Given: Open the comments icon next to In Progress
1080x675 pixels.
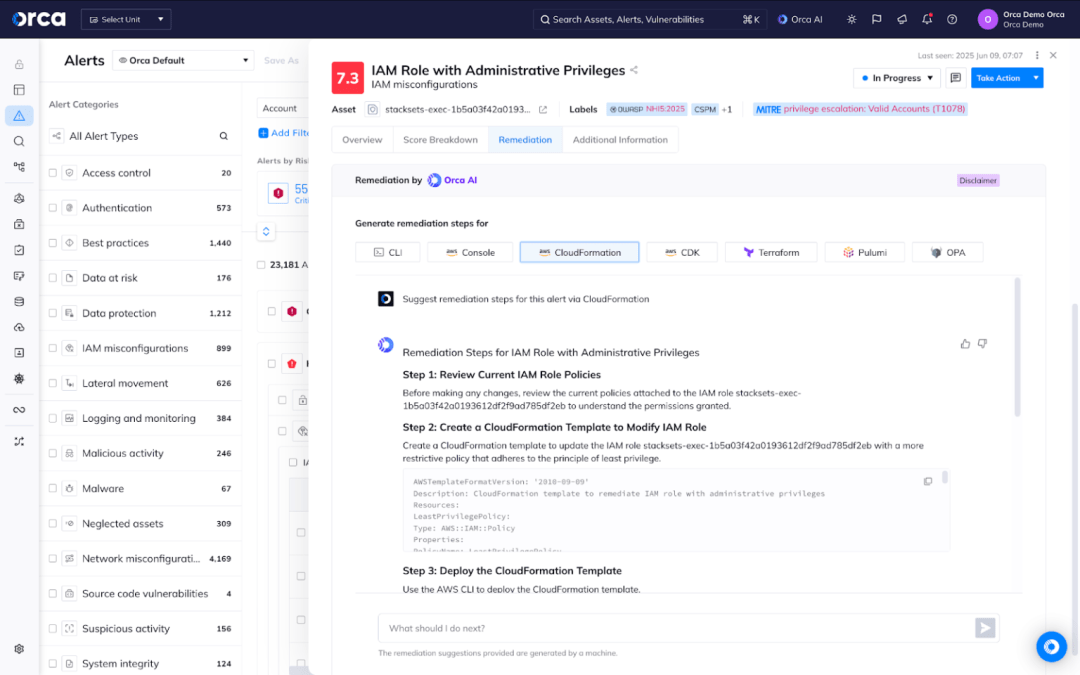Looking at the screenshot, I should click(x=955, y=78).
